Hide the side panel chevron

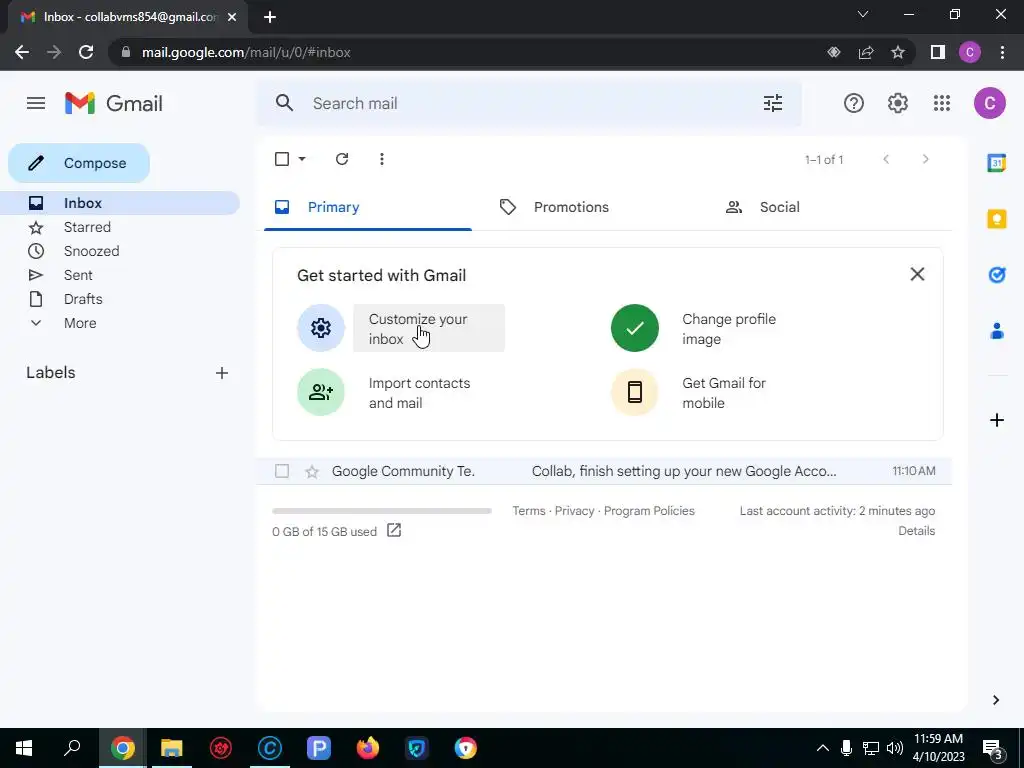tap(996, 700)
